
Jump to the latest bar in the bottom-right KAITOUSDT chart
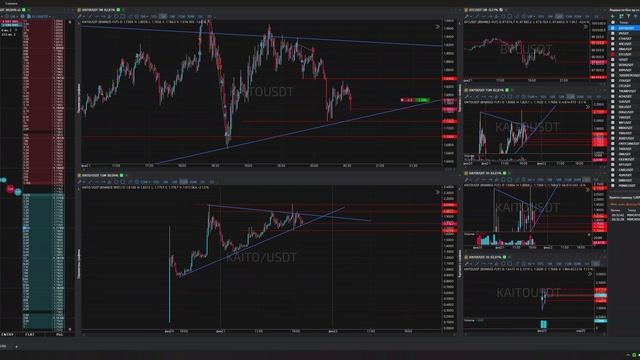click(589, 274)
